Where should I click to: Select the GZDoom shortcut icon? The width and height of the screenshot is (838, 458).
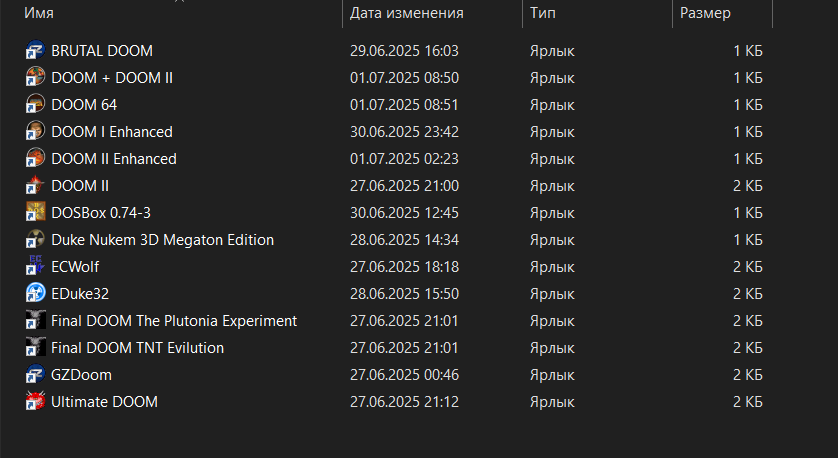(x=35, y=374)
